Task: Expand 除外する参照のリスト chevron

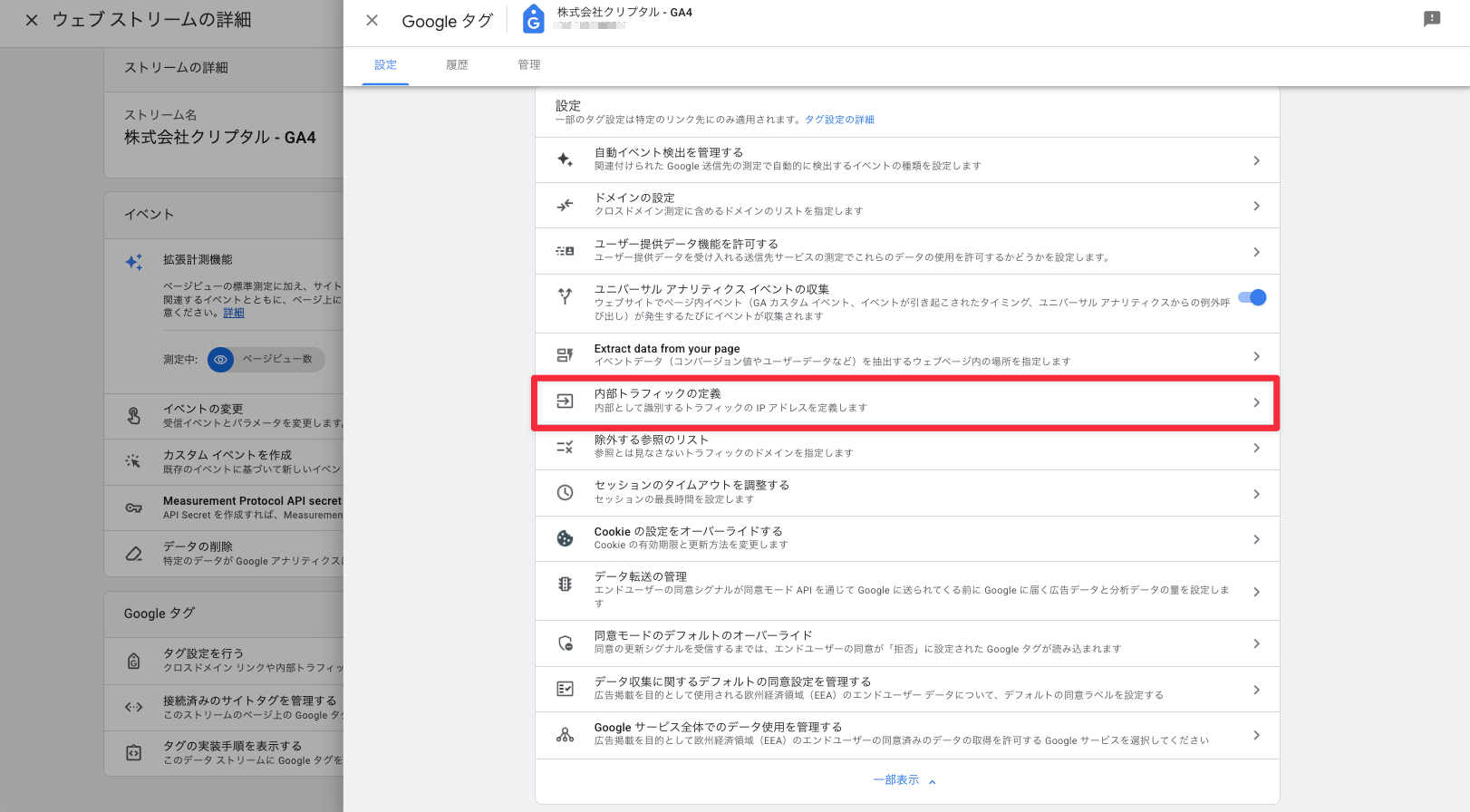Action: (x=1256, y=448)
